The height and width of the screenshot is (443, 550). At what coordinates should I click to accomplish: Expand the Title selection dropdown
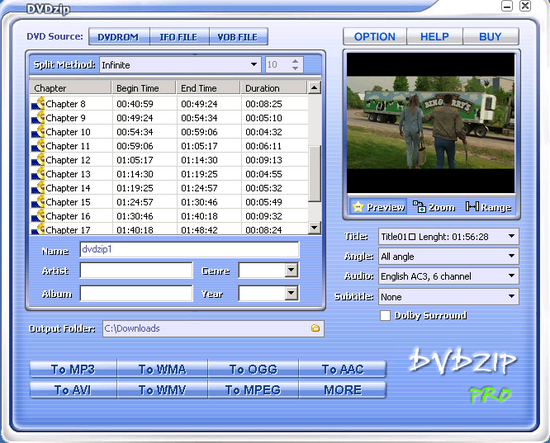point(511,236)
